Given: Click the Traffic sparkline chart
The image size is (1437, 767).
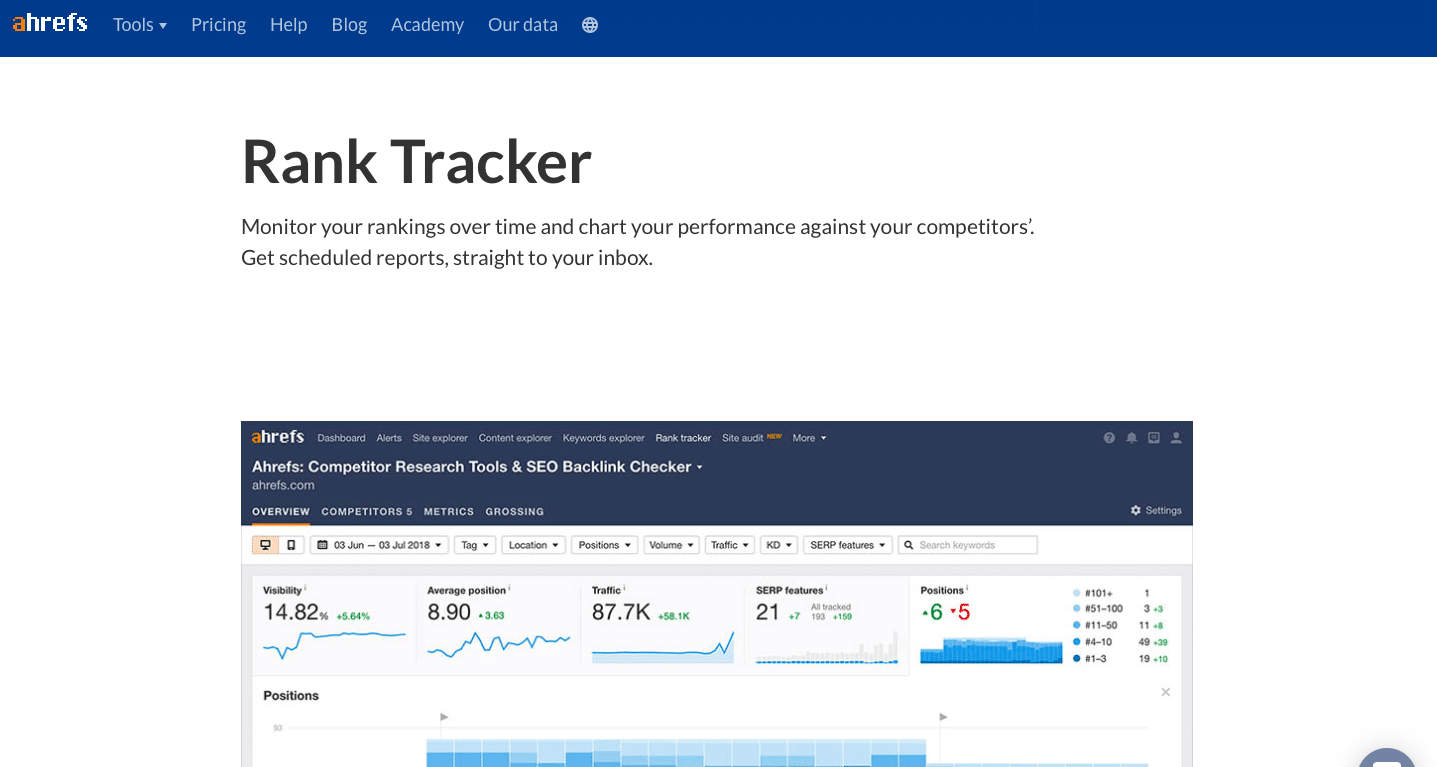Looking at the screenshot, I should coord(663,647).
